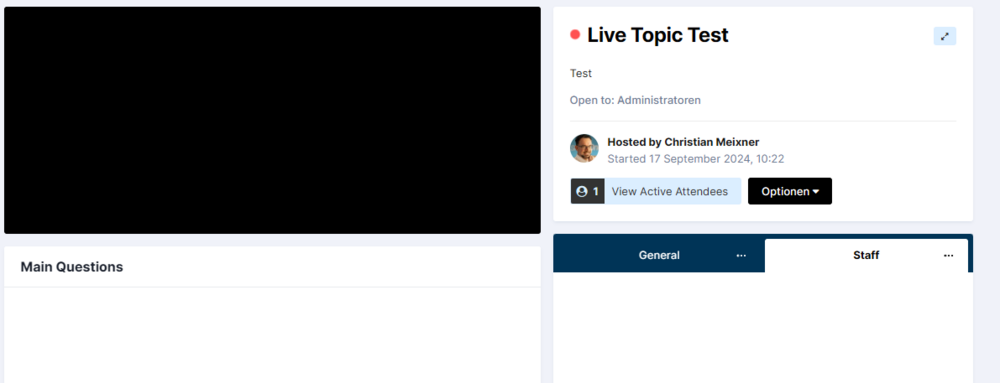The image size is (1000, 383).
Task: Click the 'Test' description text
Action: 581,73
